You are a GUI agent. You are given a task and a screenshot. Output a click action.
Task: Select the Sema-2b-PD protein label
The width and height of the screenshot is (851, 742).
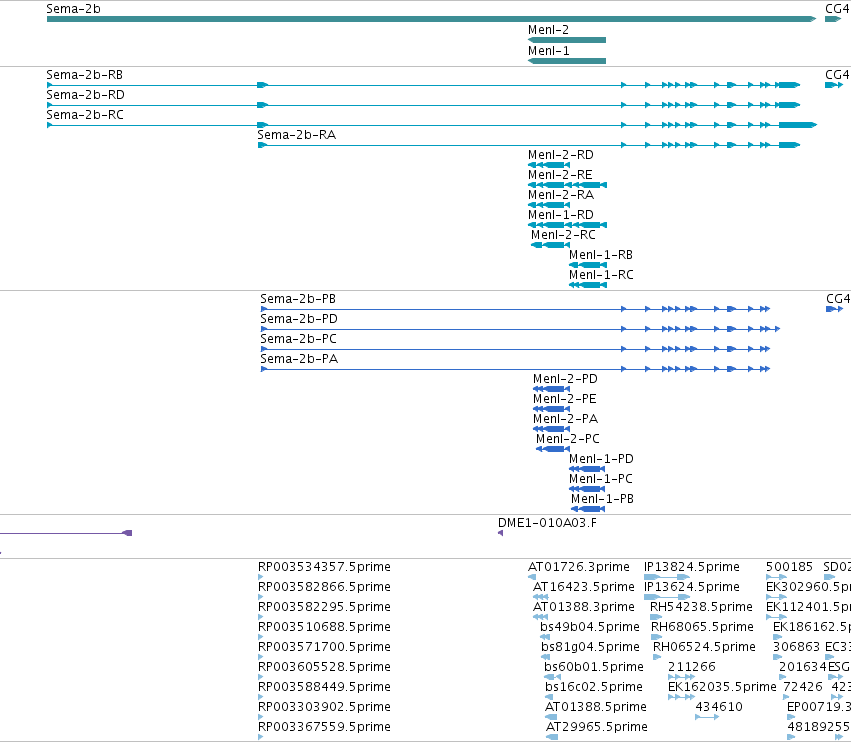click(299, 319)
